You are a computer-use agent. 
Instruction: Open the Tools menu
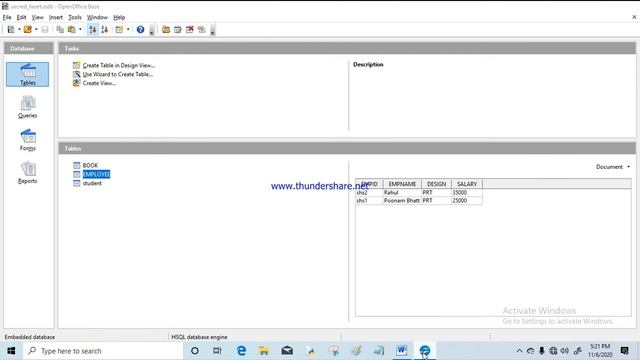coord(75,17)
